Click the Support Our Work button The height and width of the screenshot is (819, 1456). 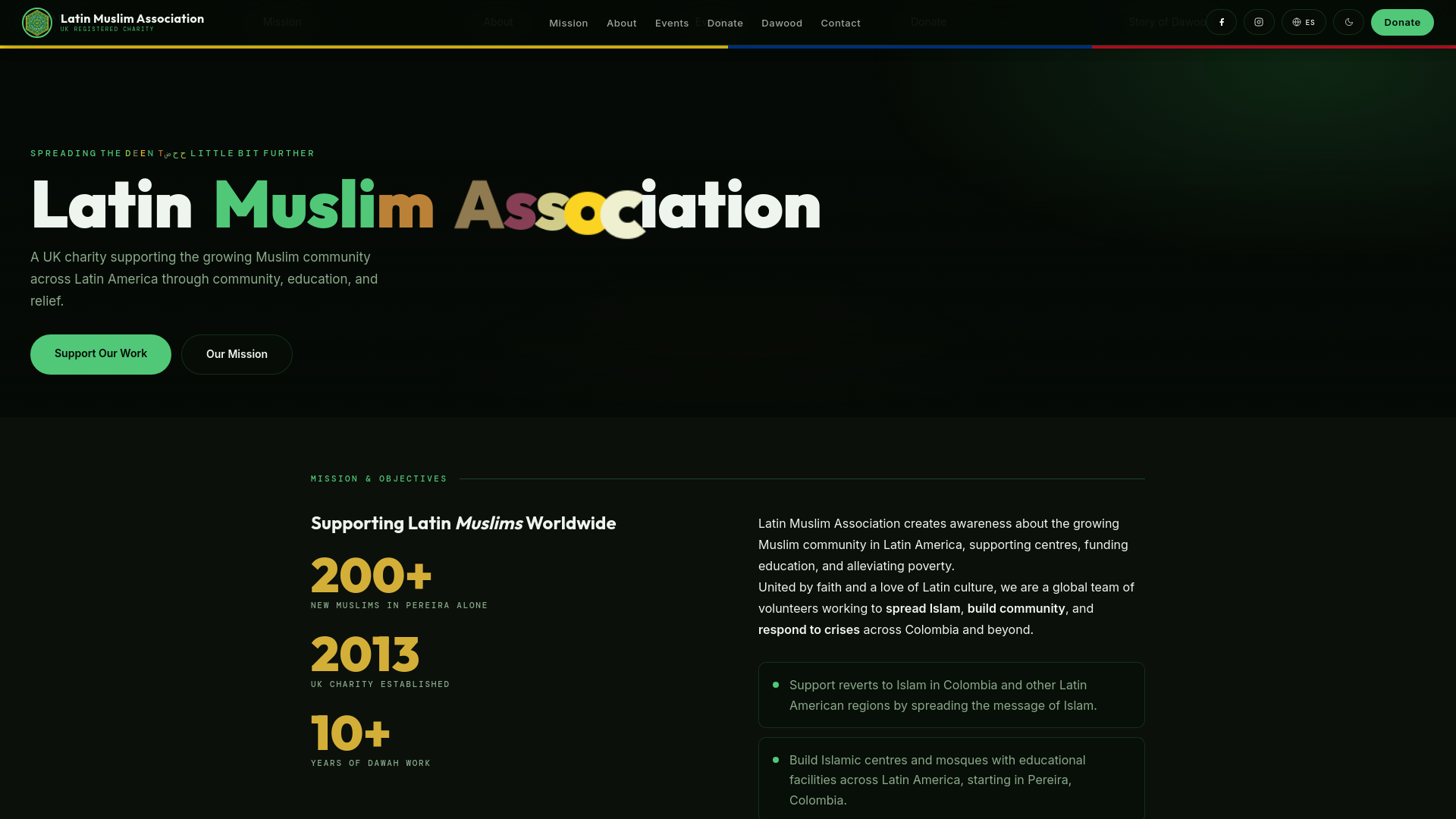[x=101, y=354]
